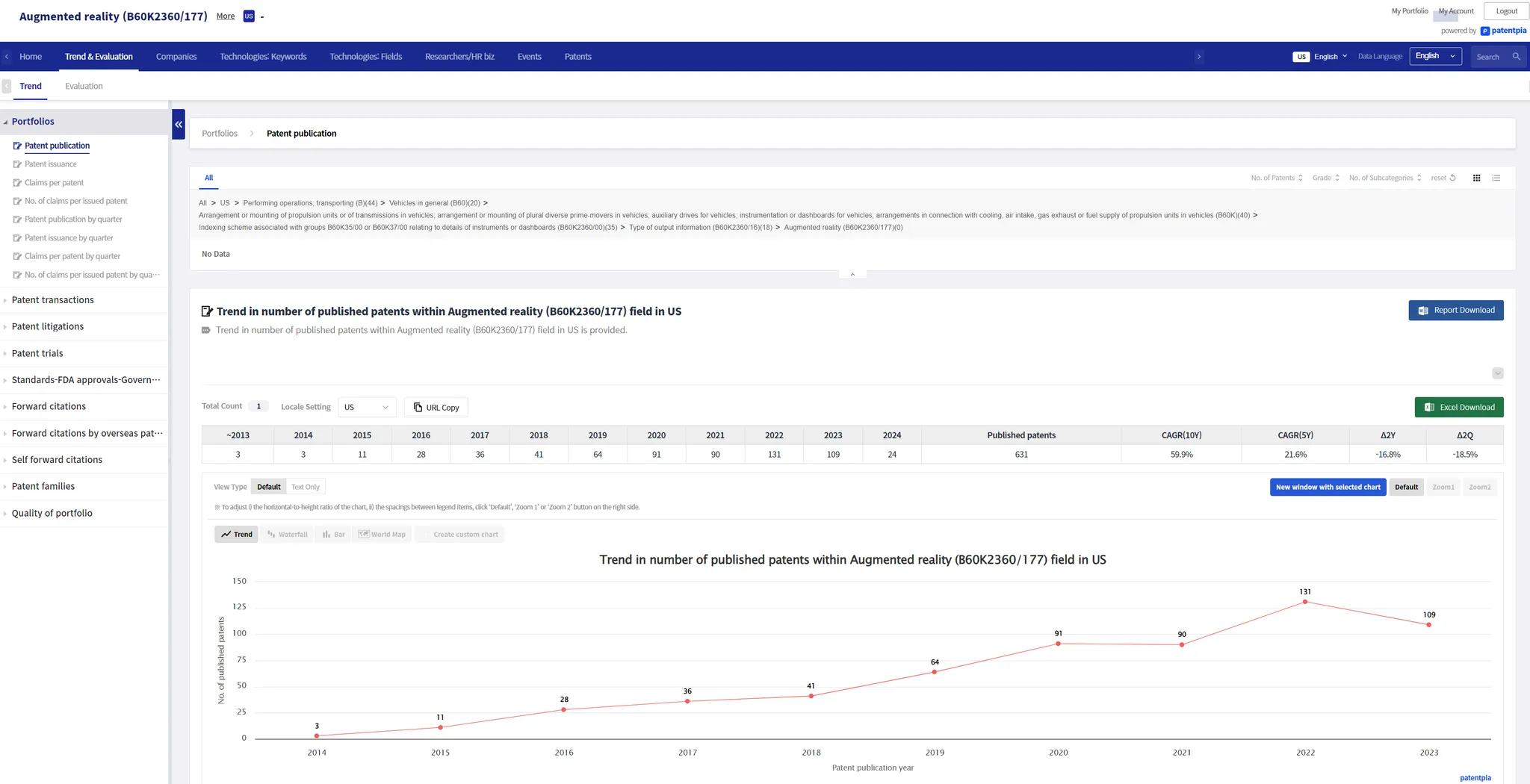Switch chart size to Zoom1
This screenshot has height=784, width=1530.
[1443, 487]
